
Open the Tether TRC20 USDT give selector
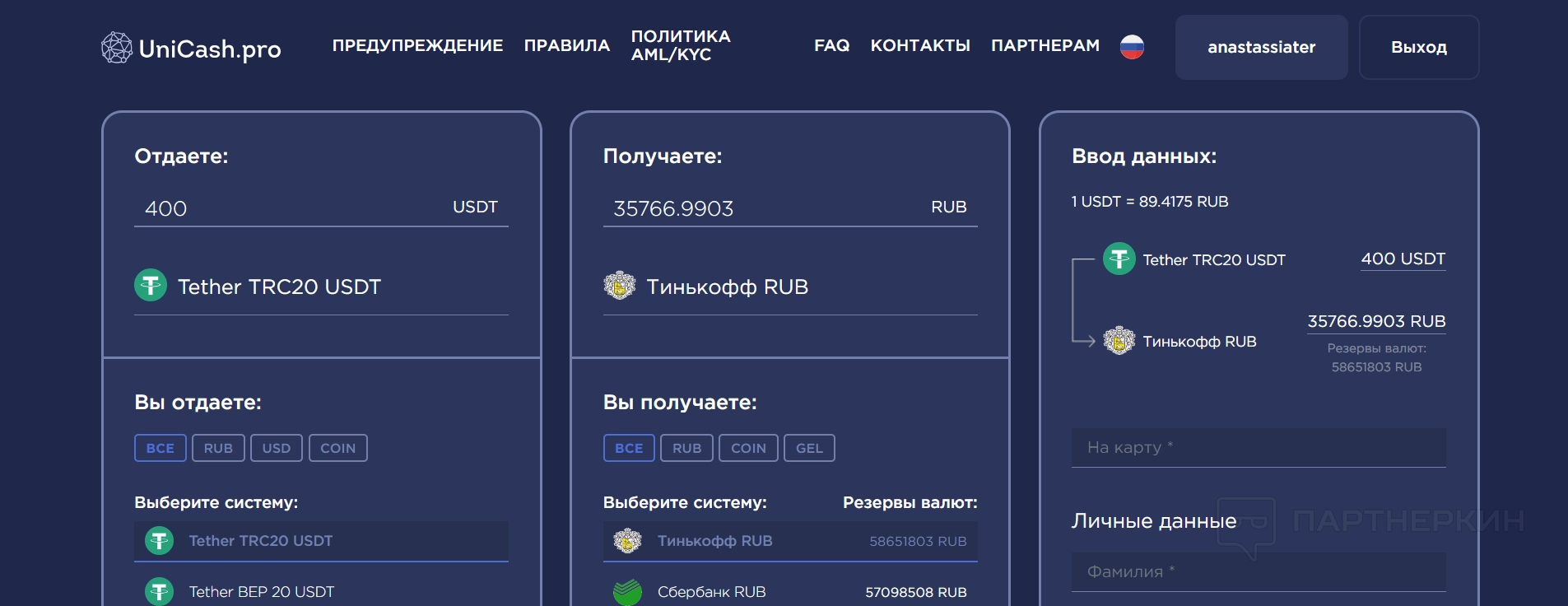(x=321, y=287)
